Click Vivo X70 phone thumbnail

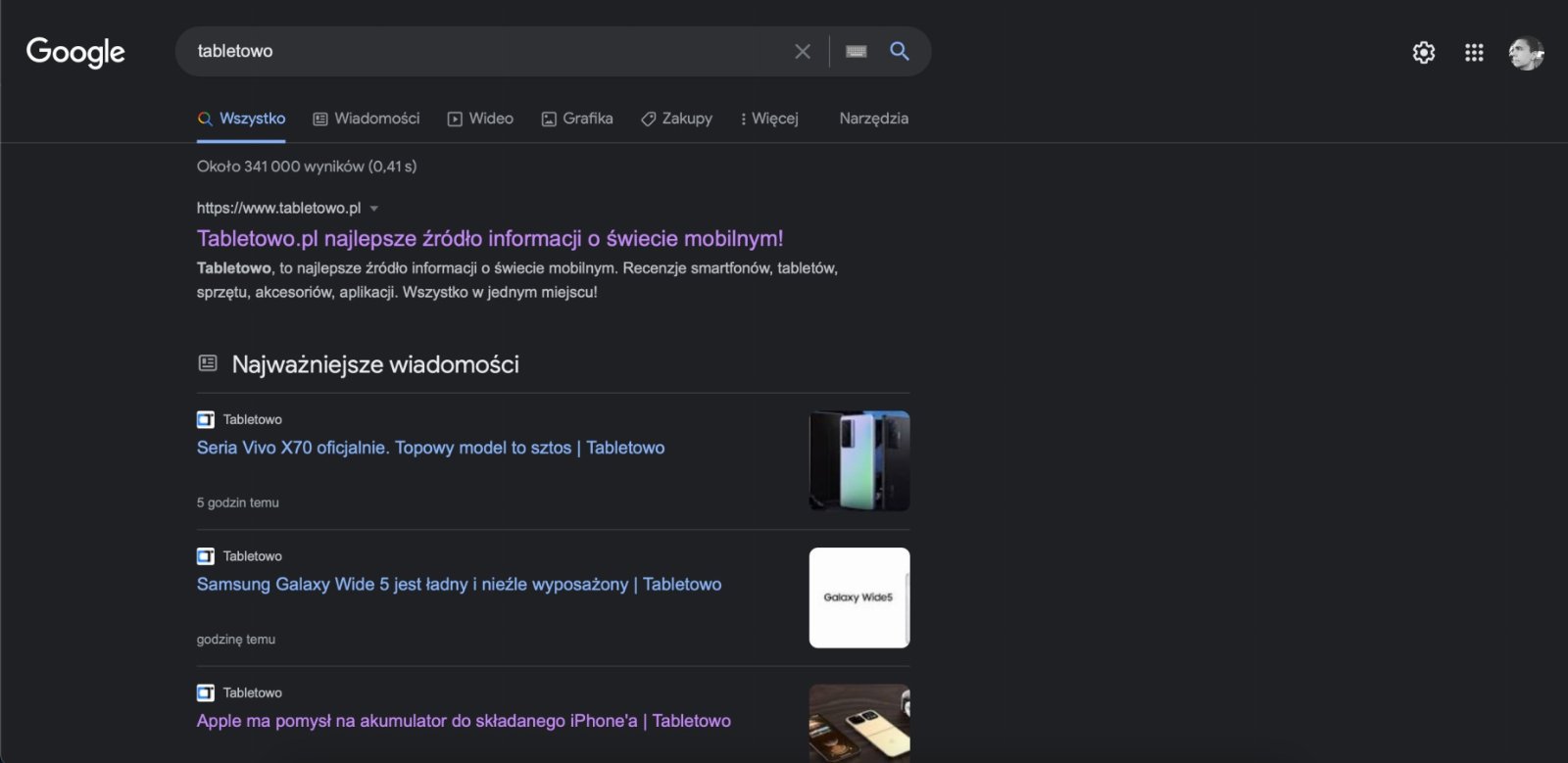tap(859, 460)
